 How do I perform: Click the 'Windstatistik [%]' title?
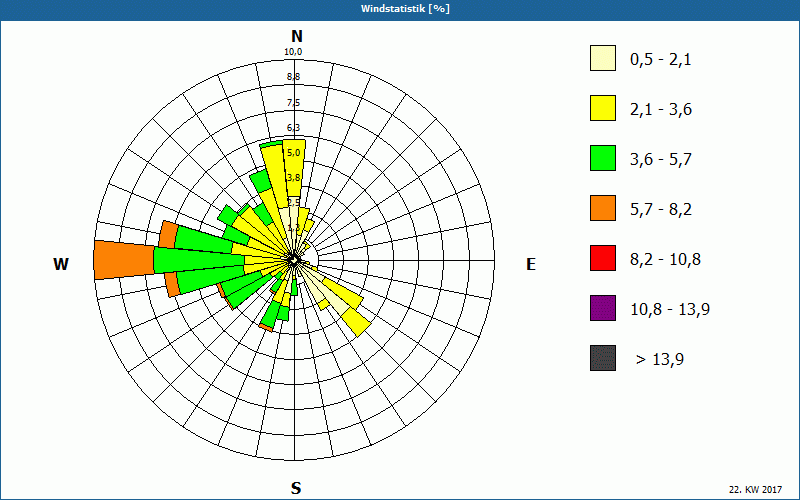(x=405, y=9)
